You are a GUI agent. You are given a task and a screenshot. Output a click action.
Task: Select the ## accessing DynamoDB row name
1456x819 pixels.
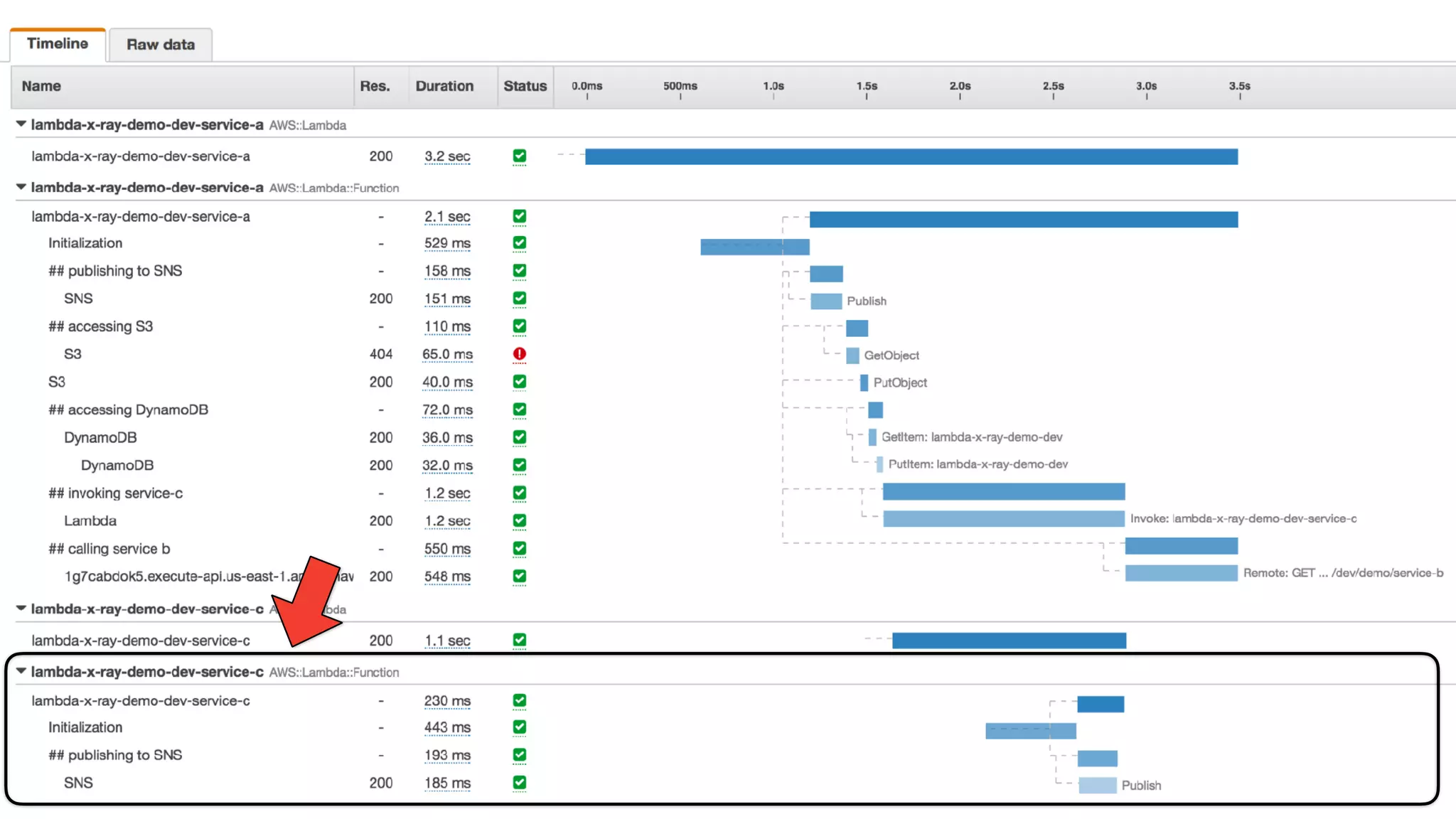[128, 409]
